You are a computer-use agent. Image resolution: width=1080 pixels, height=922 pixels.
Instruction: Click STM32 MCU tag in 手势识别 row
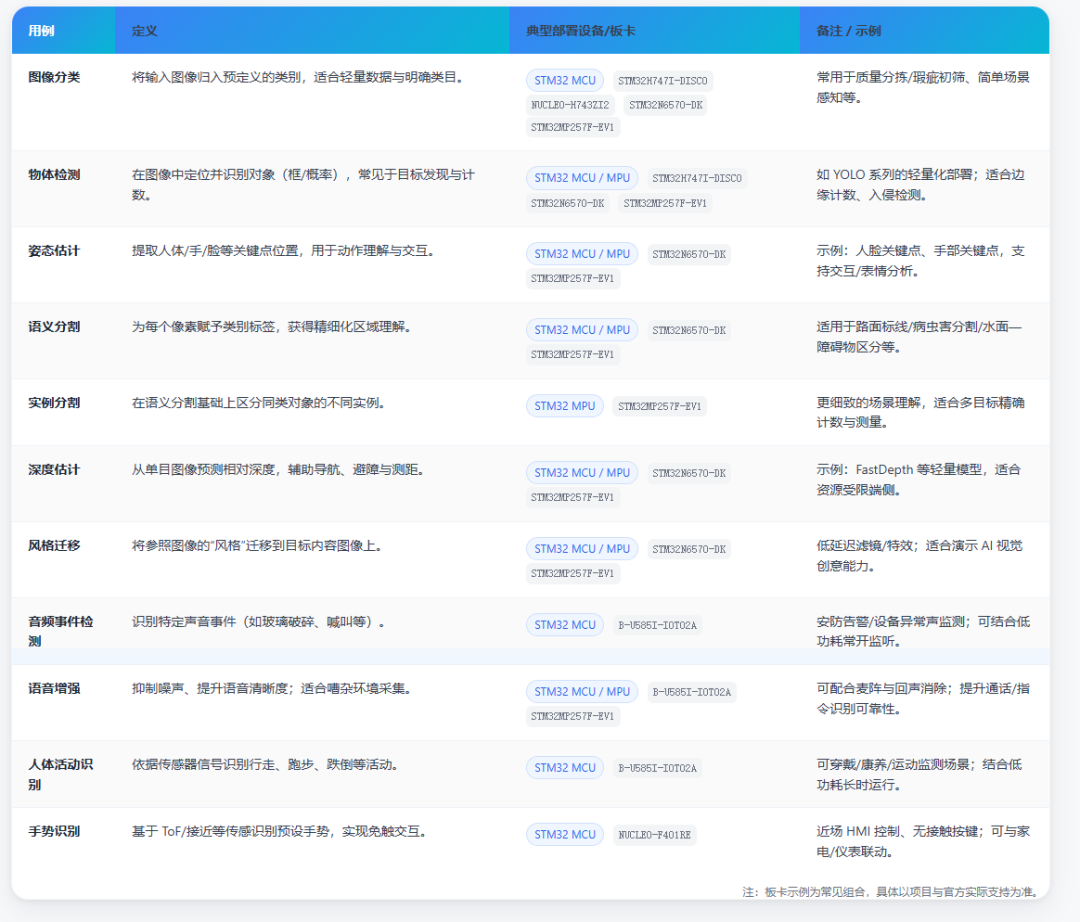(x=565, y=835)
